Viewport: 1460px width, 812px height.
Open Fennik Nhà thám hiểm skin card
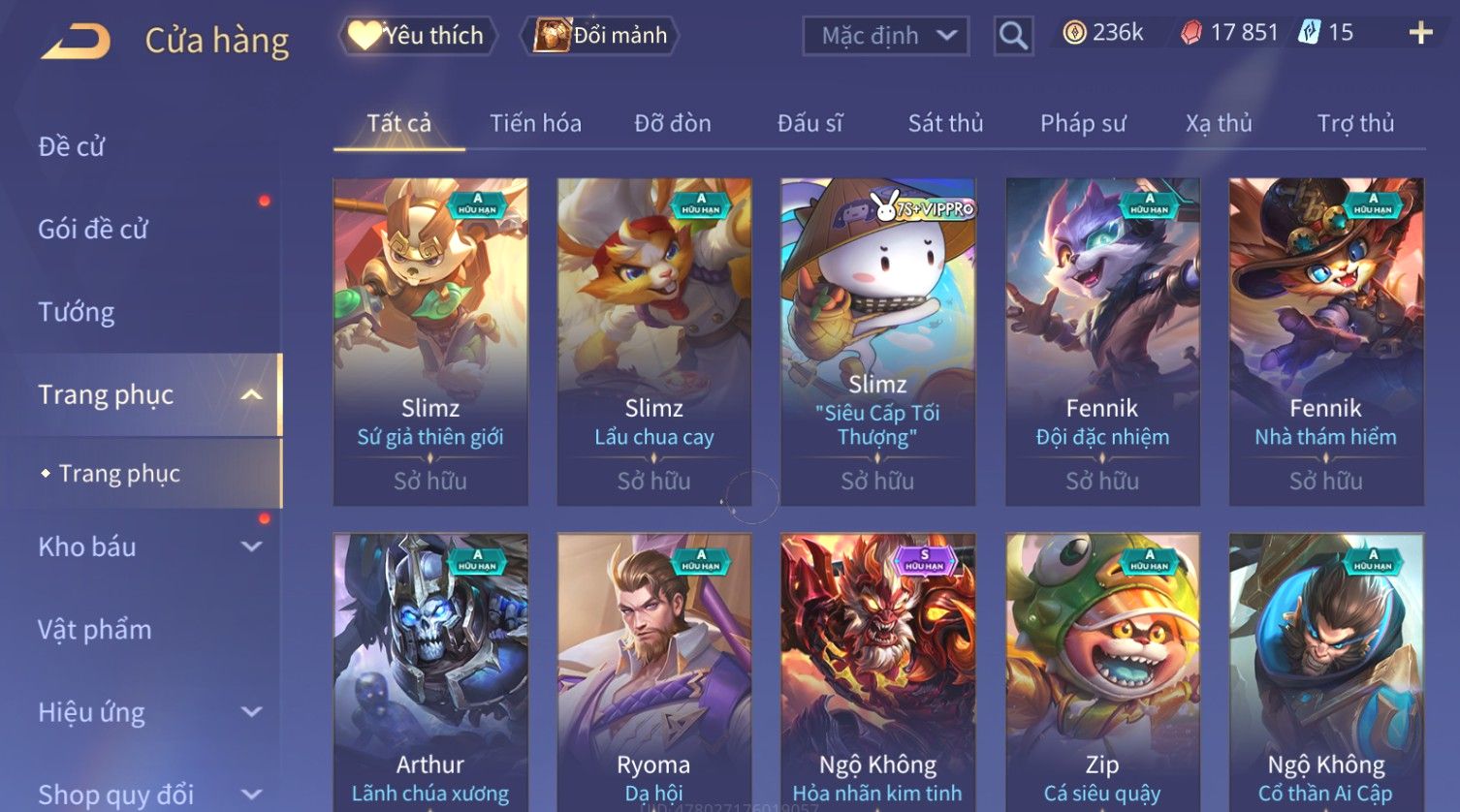(x=1326, y=341)
